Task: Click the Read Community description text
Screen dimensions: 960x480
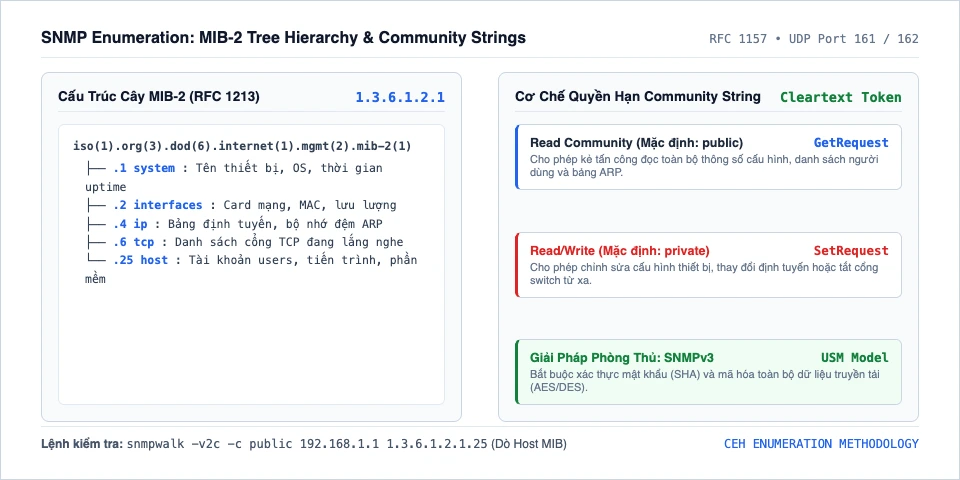Action: click(x=705, y=166)
